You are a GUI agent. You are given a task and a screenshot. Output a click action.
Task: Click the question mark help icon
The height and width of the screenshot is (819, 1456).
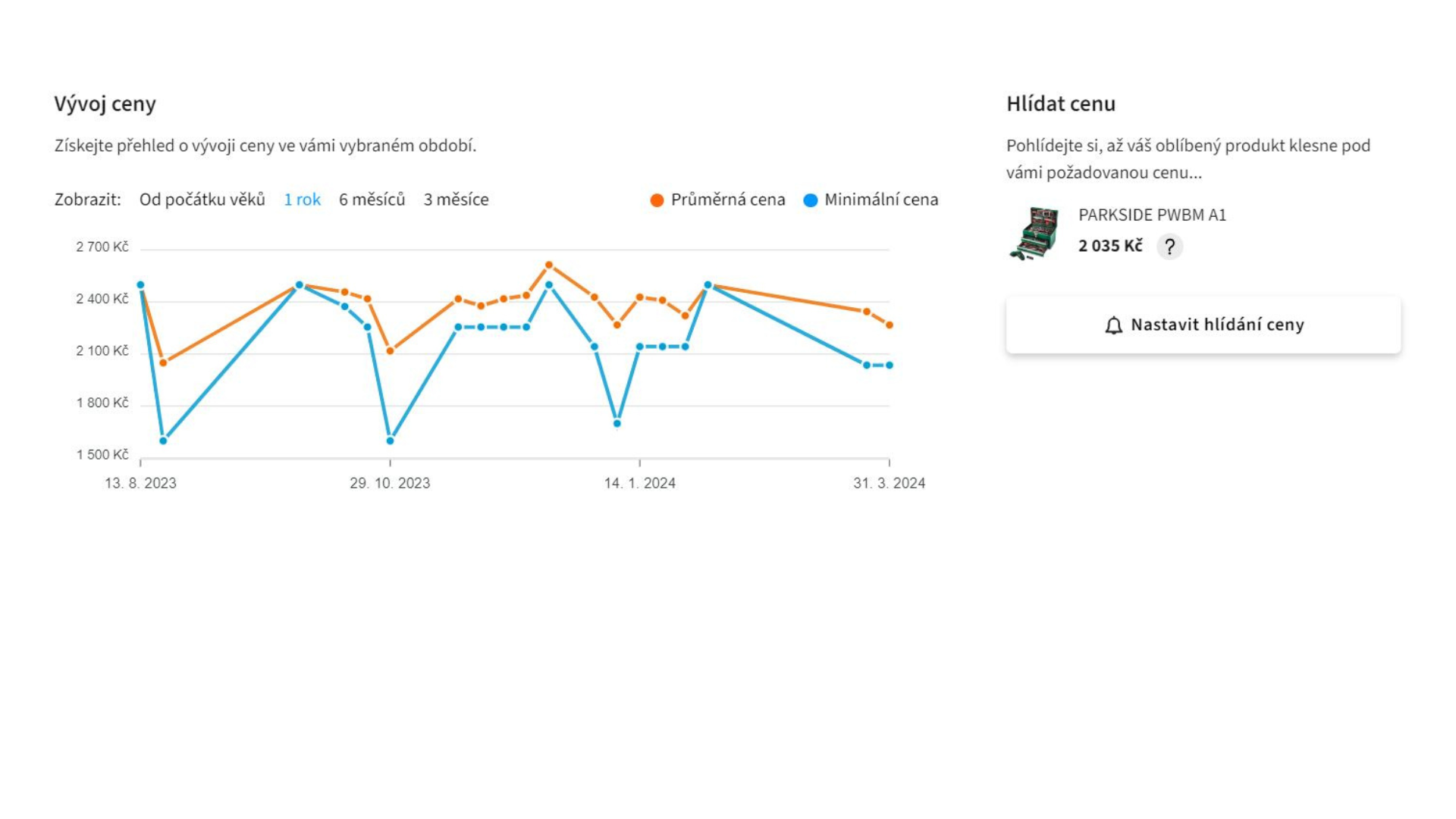[x=1169, y=246]
